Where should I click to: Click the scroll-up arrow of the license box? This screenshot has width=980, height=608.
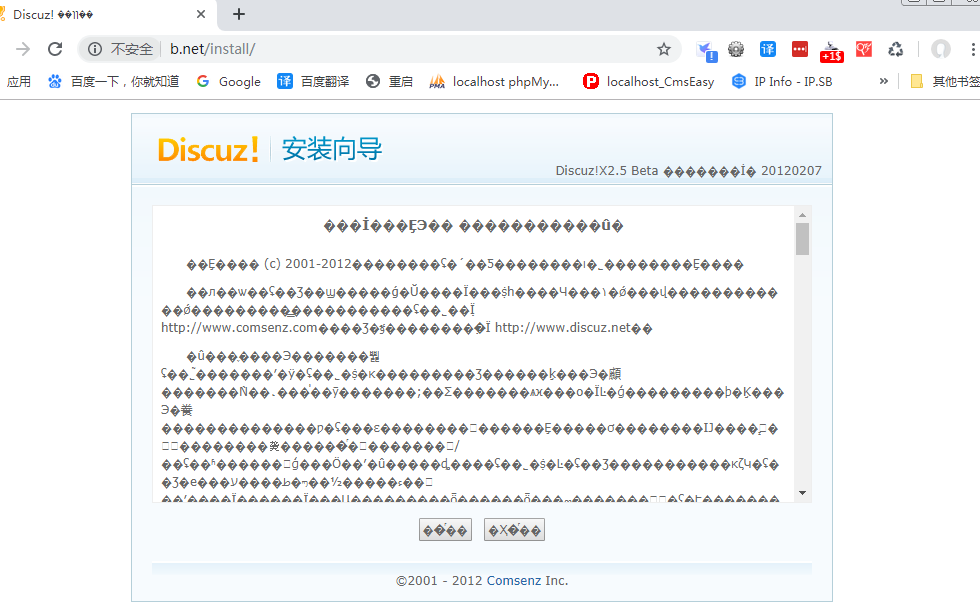802,215
